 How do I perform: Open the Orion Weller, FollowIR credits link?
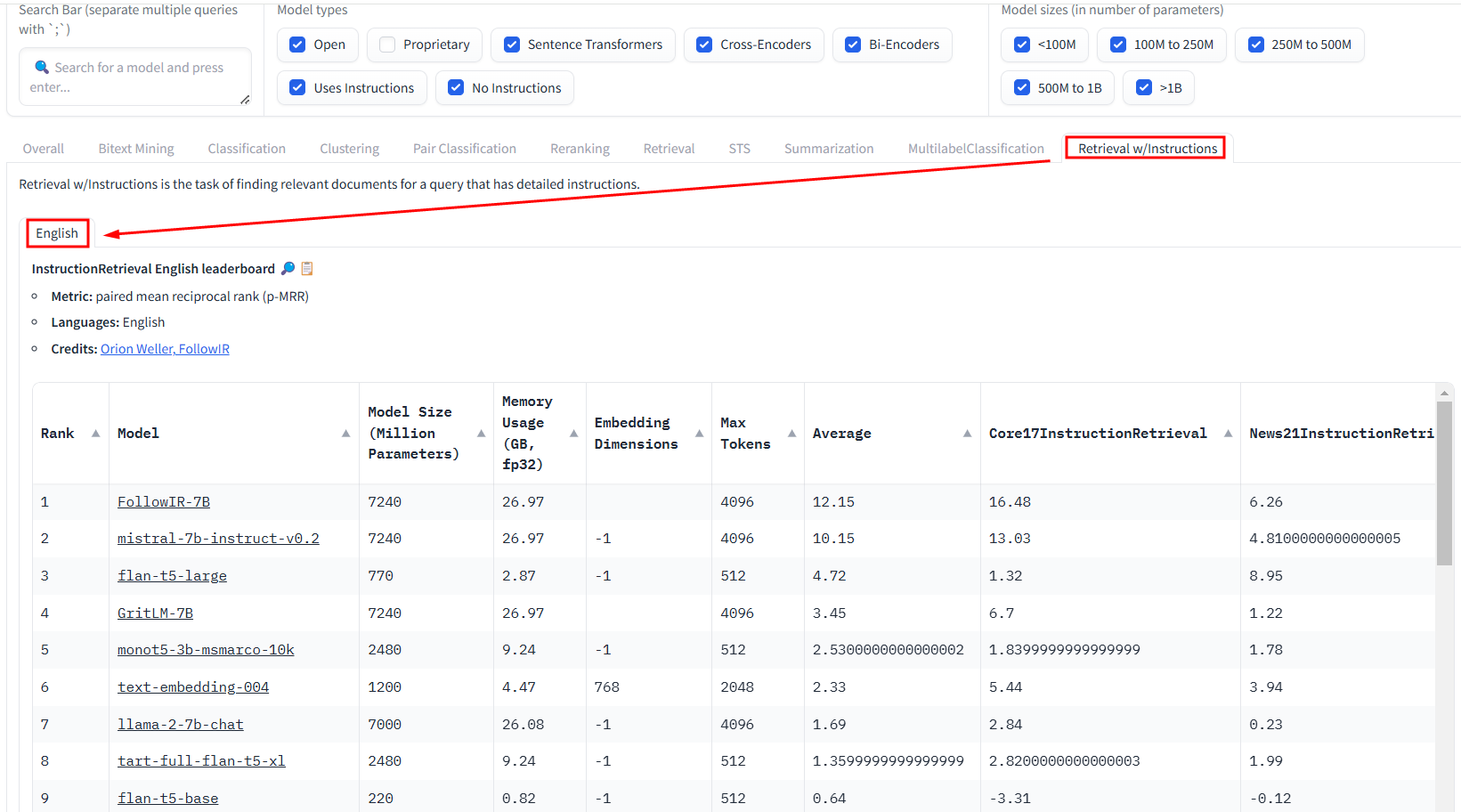click(x=165, y=349)
